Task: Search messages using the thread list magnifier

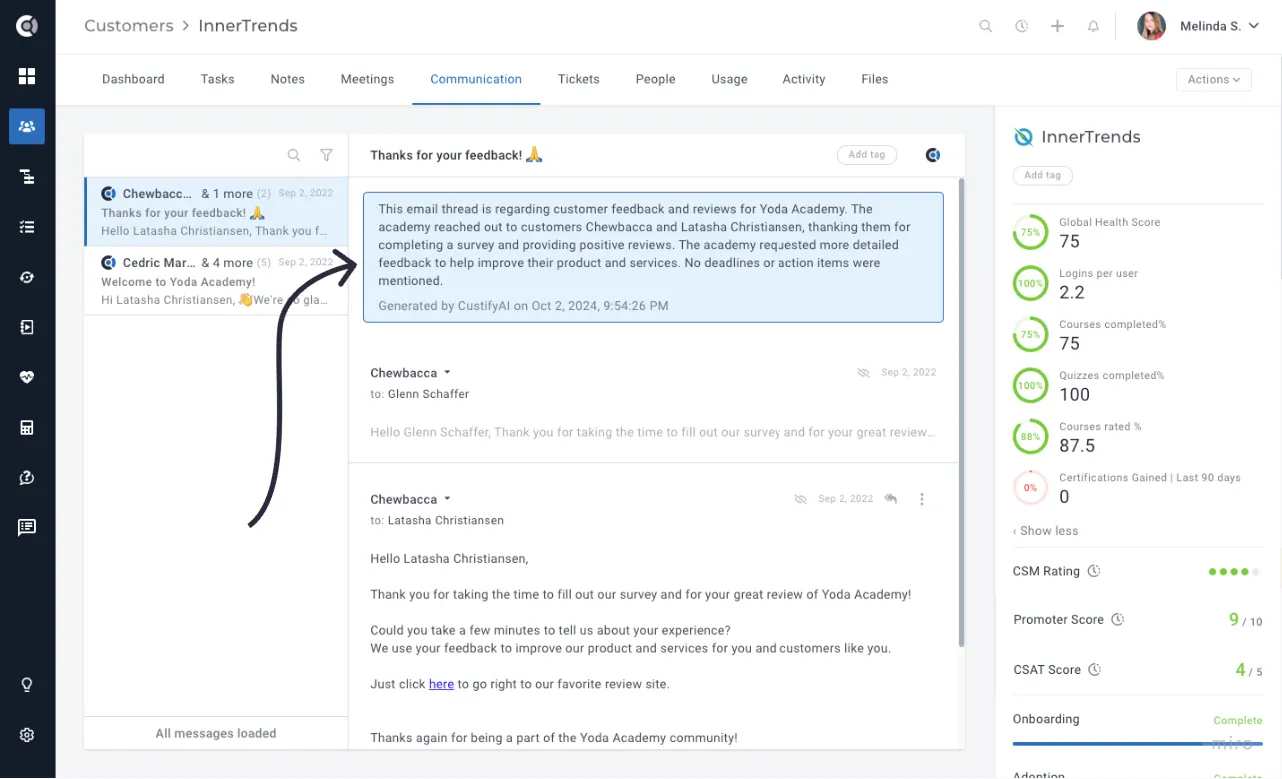Action: (294, 155)
